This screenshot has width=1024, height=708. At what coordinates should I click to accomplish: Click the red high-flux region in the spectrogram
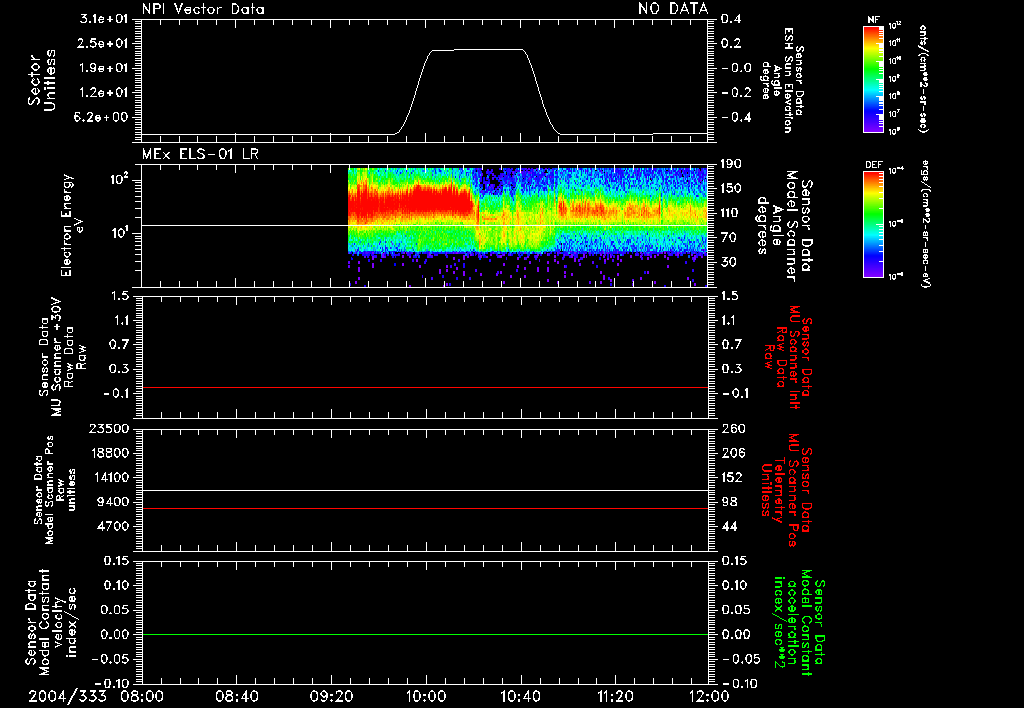411,201
